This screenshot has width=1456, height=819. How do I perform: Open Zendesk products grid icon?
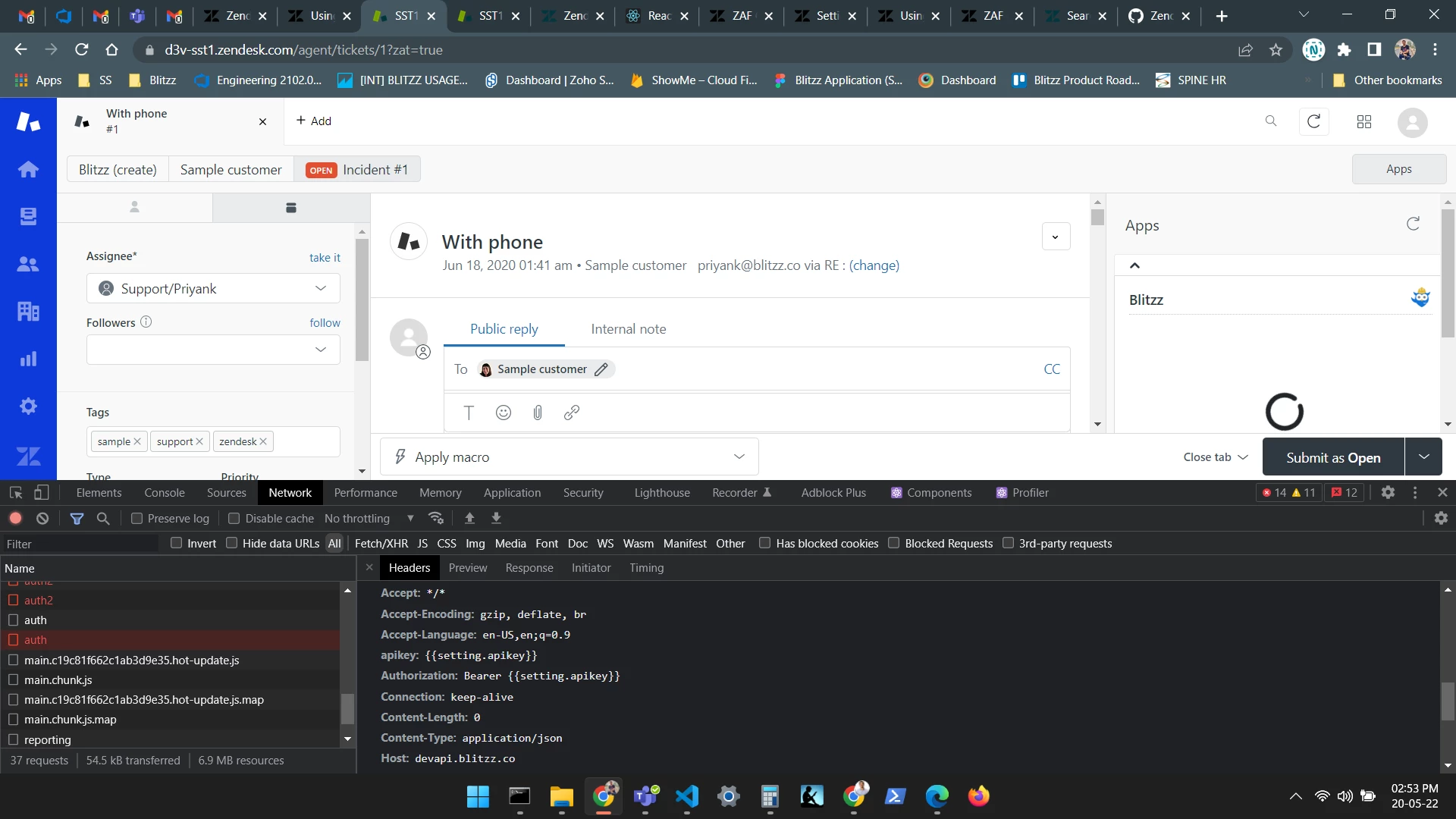[x=1363, y=122]
